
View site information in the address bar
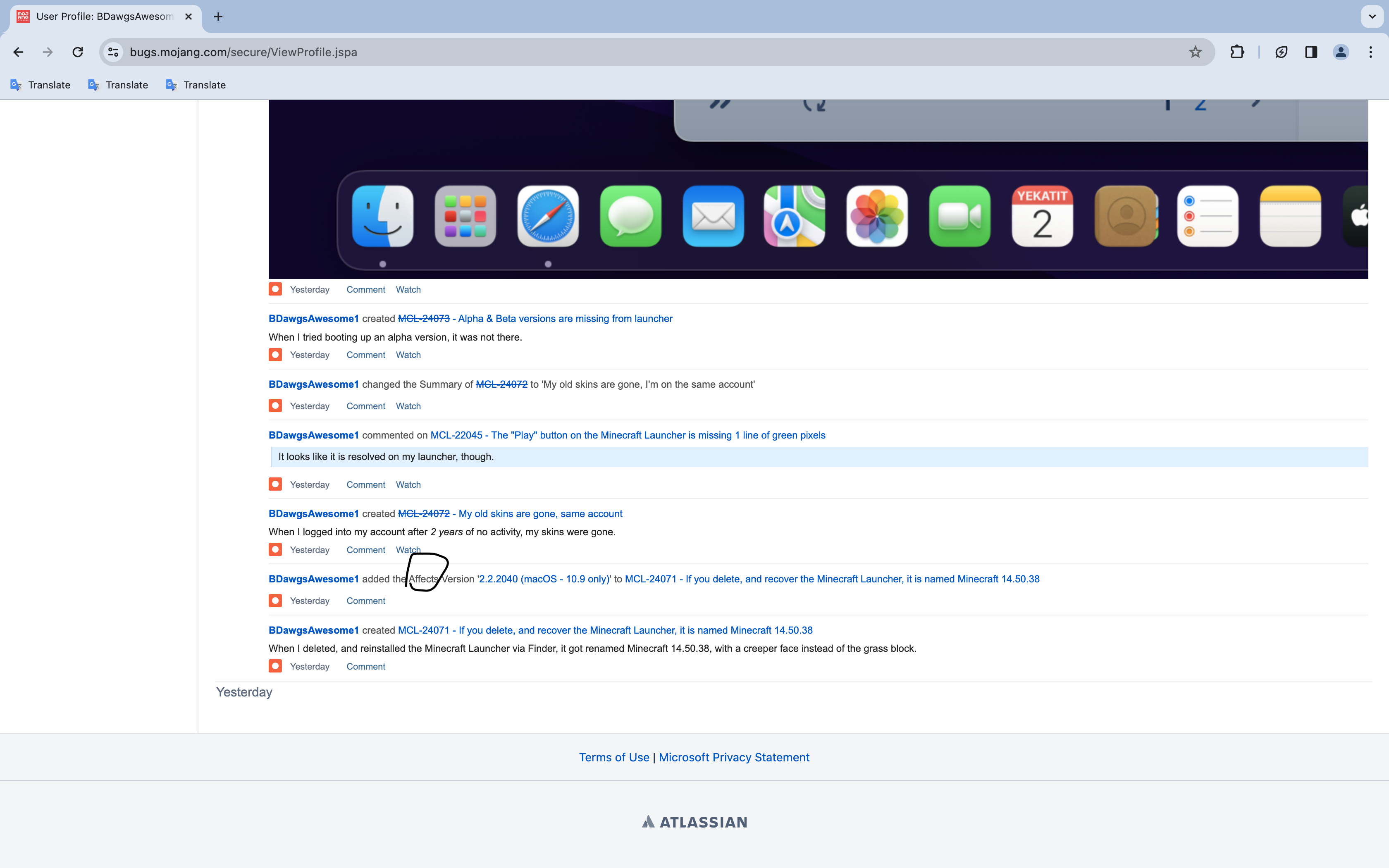113,52
